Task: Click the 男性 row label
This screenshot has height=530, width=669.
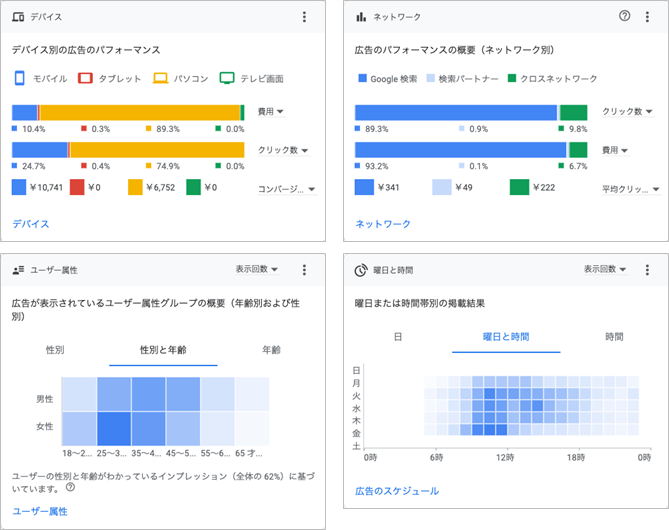Action: (45, 399)
